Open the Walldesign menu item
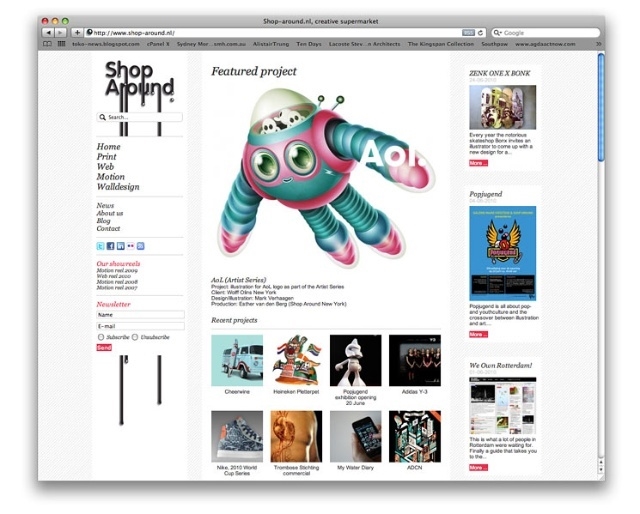Viewport: 640px width, 514px height. (118, 187)
